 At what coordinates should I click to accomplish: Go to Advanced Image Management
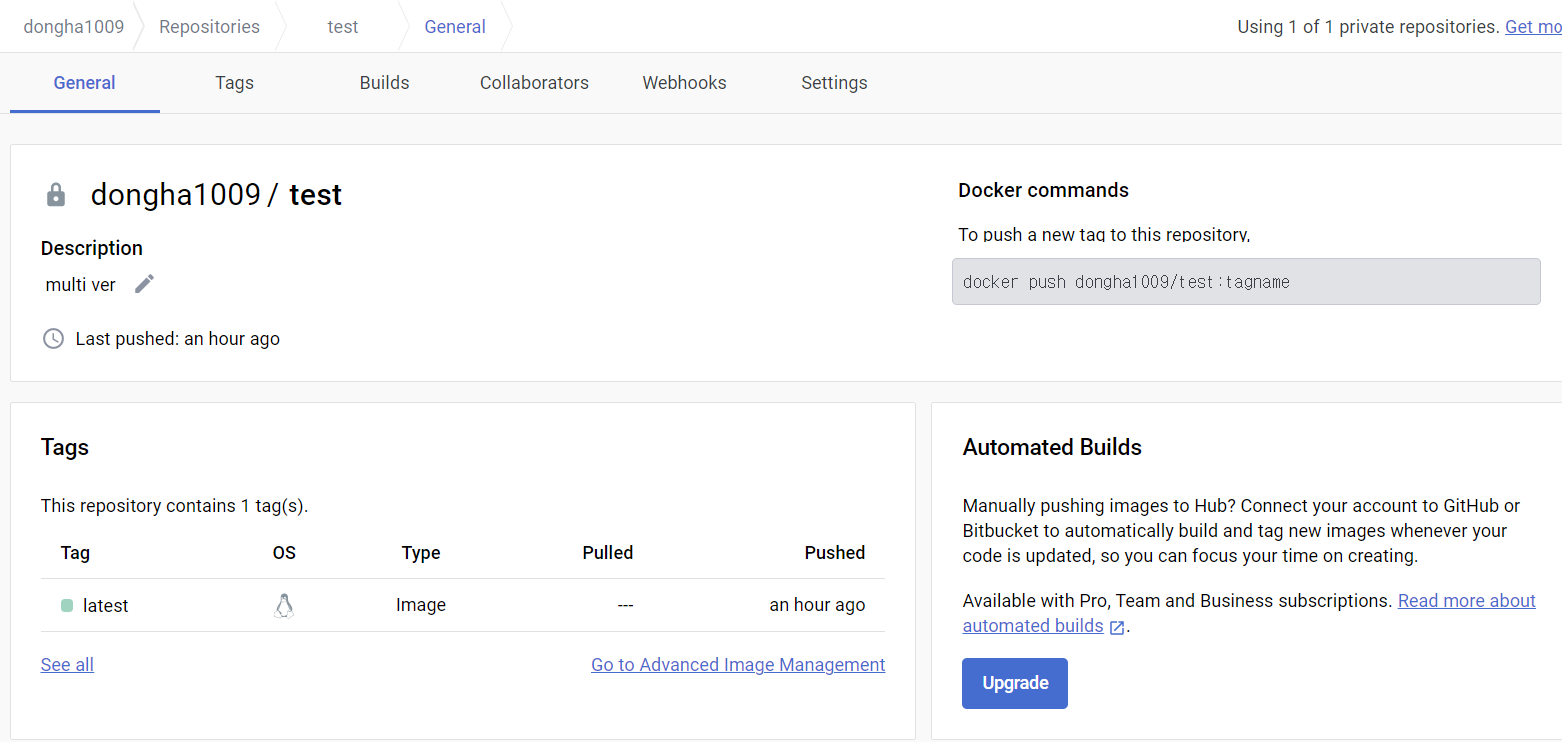click(x=738, y=665)
